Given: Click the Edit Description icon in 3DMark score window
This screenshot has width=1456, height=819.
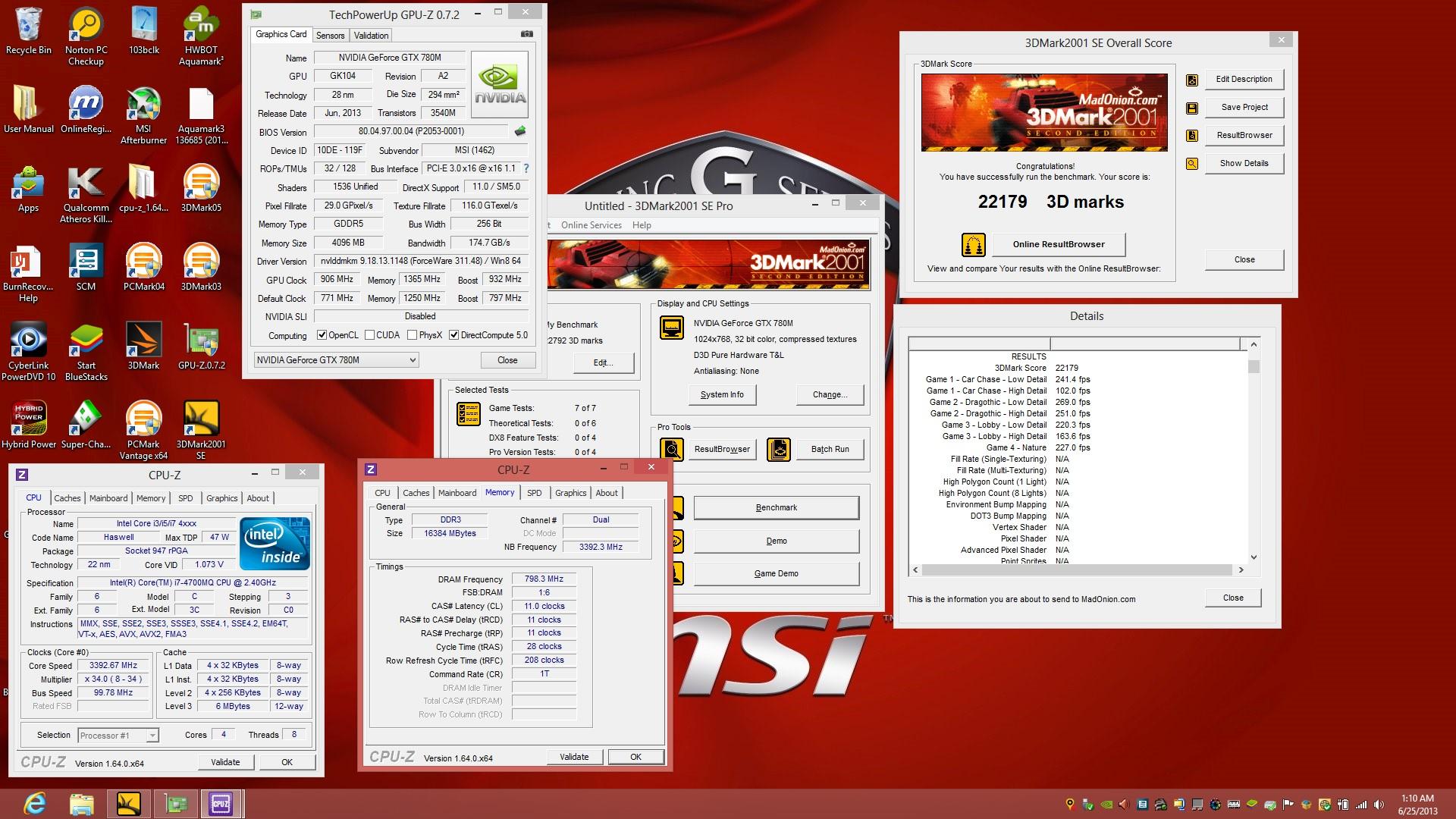Looking at the screenshot, I should pyautogui.click(x=1192, y=80).
